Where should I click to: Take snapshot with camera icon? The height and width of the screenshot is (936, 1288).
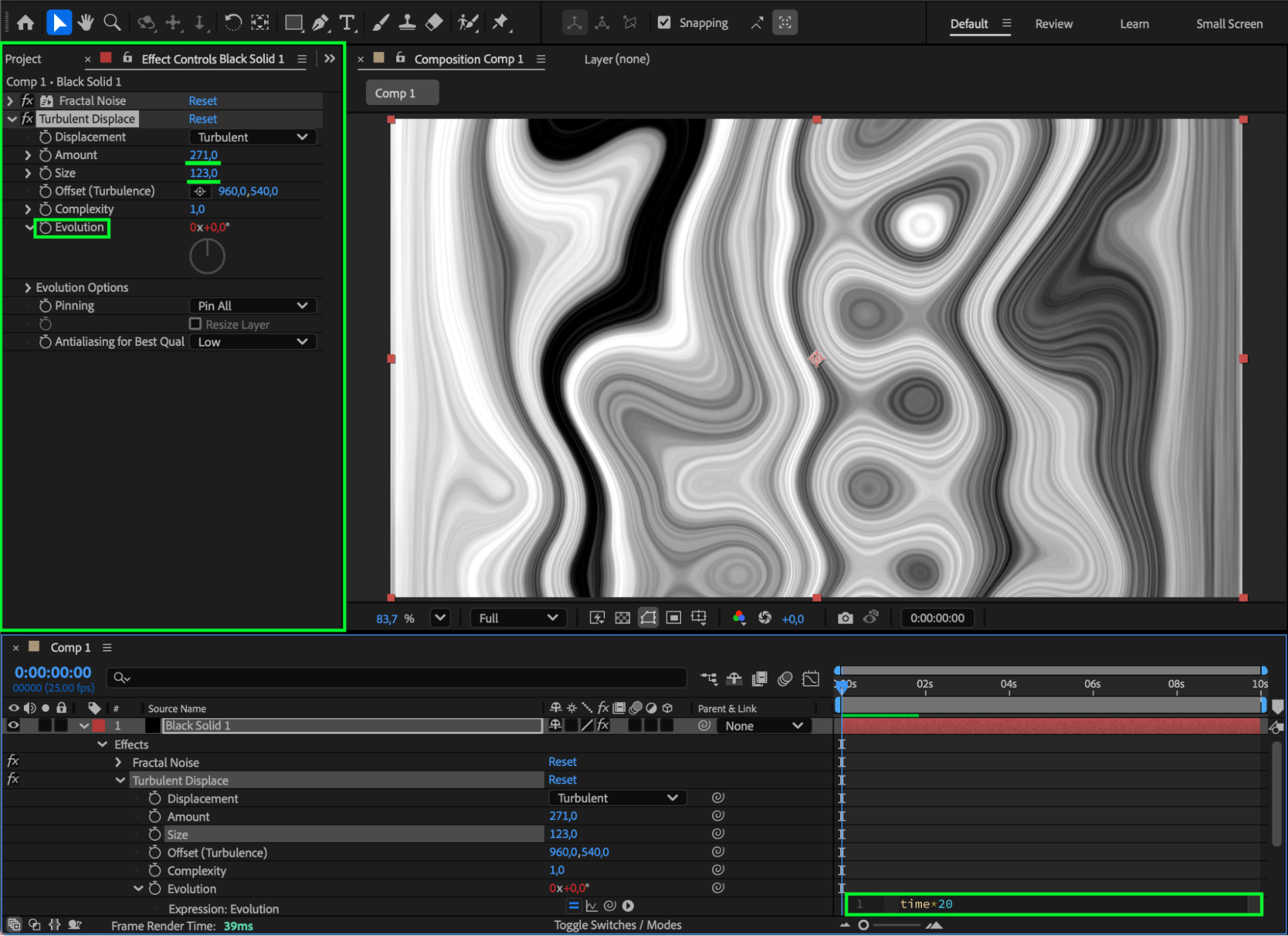tap(845, 618)
